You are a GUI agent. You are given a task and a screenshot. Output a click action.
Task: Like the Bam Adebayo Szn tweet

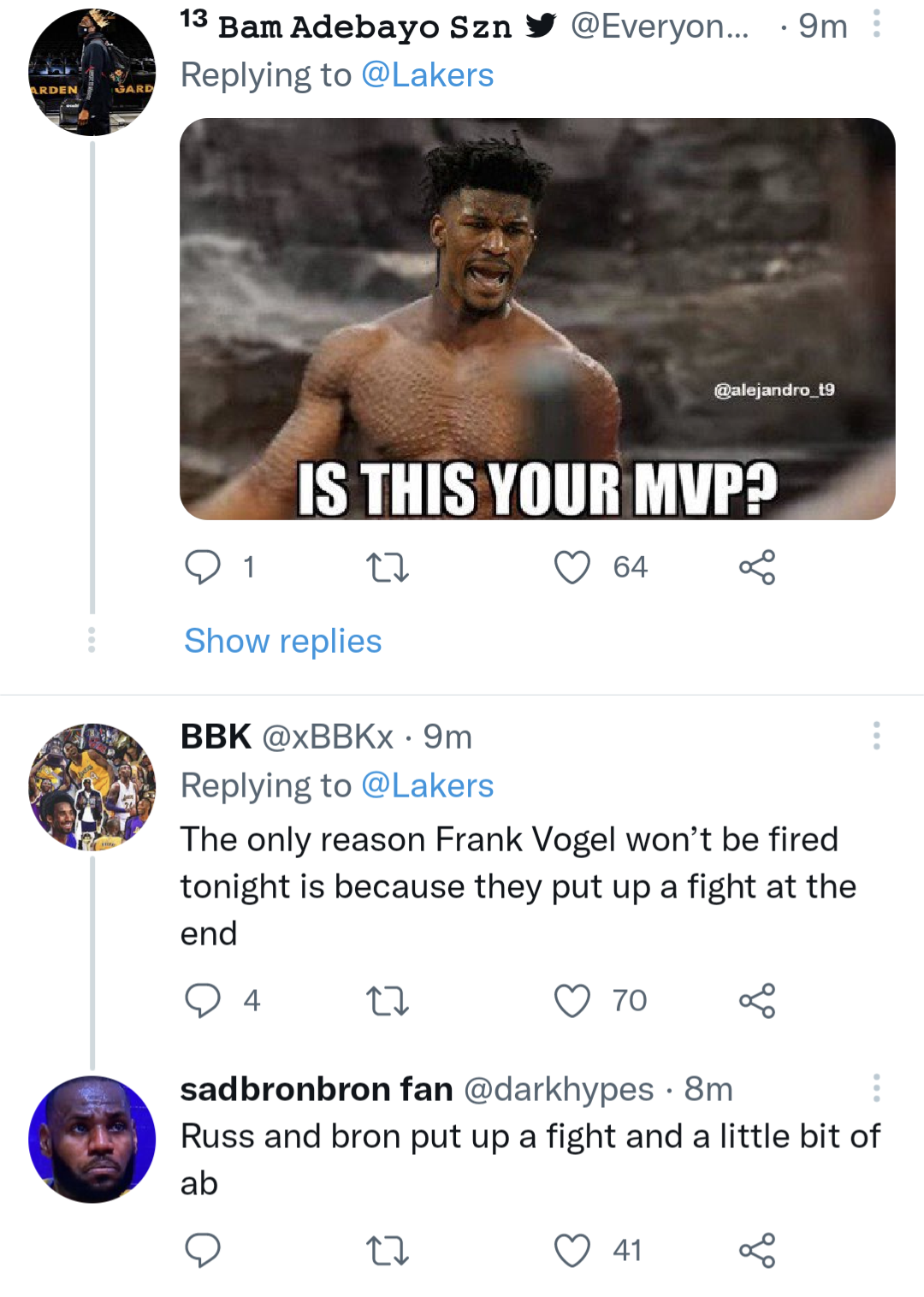(572, 567)
